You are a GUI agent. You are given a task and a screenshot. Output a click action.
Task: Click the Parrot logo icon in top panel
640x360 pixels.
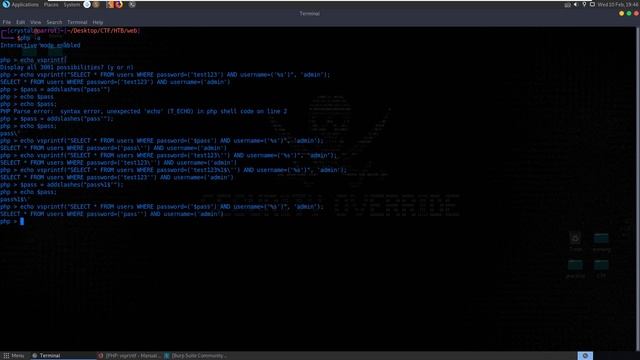(x=6, y=4)
